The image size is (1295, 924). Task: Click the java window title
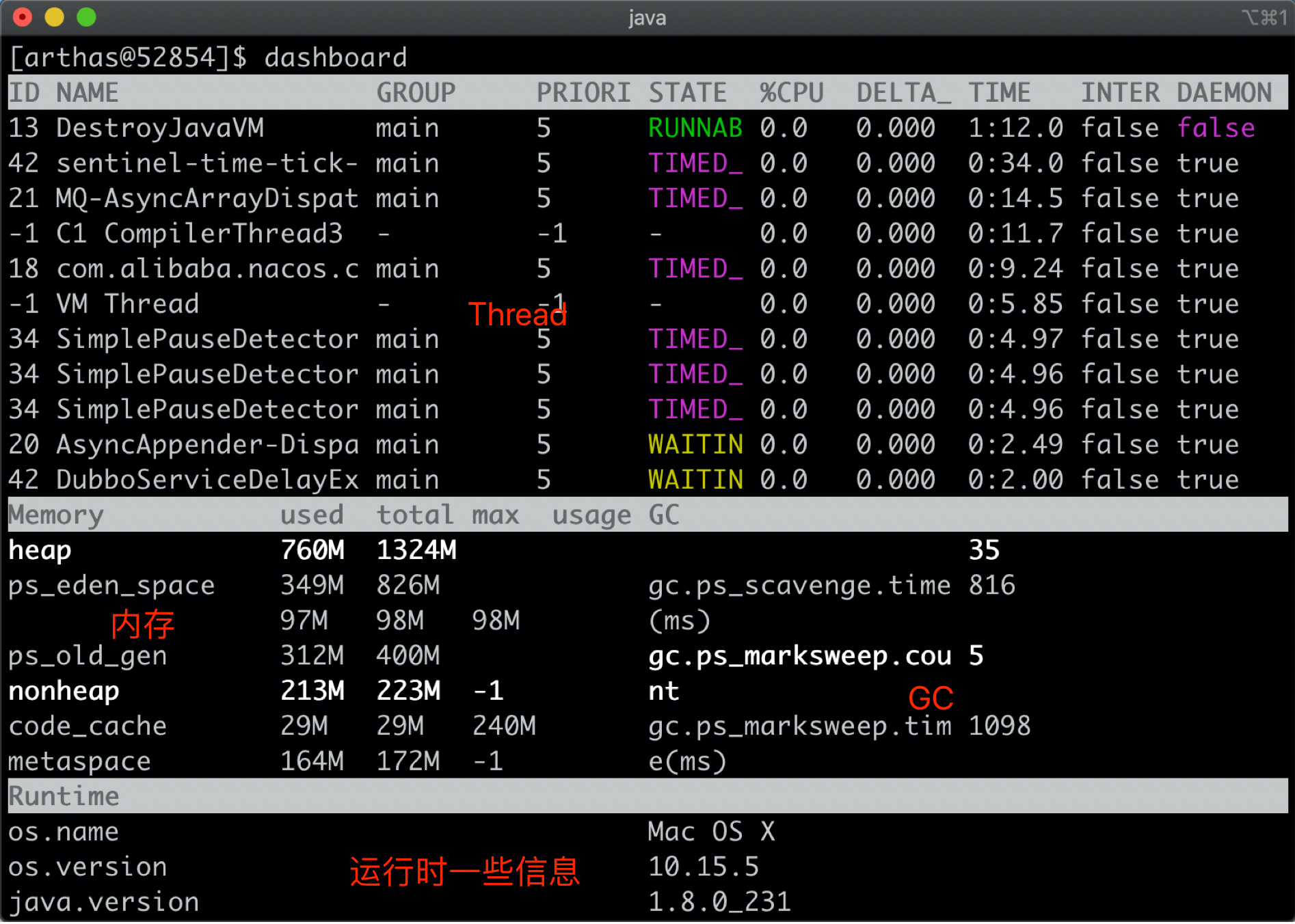point(647,18)
